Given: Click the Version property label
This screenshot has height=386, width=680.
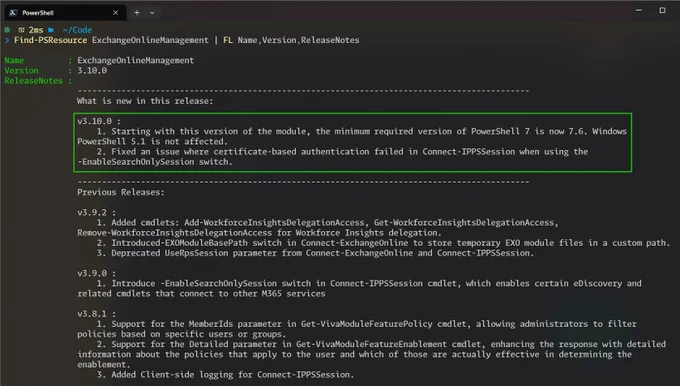Looking at the screenshot, I should (x=22, y=70).
